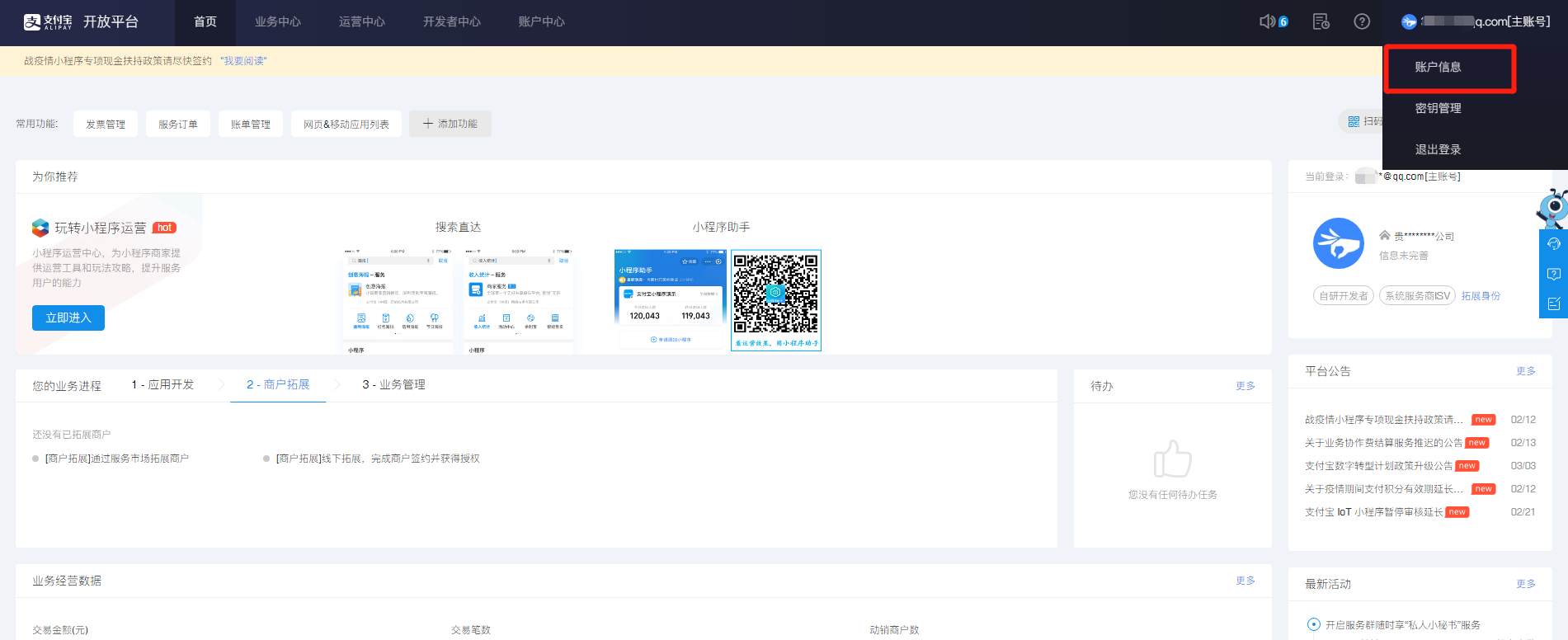The image size is (1568, 640).
Task: Click the account avatar icon in header
Action: click(x=1409, y=21)
